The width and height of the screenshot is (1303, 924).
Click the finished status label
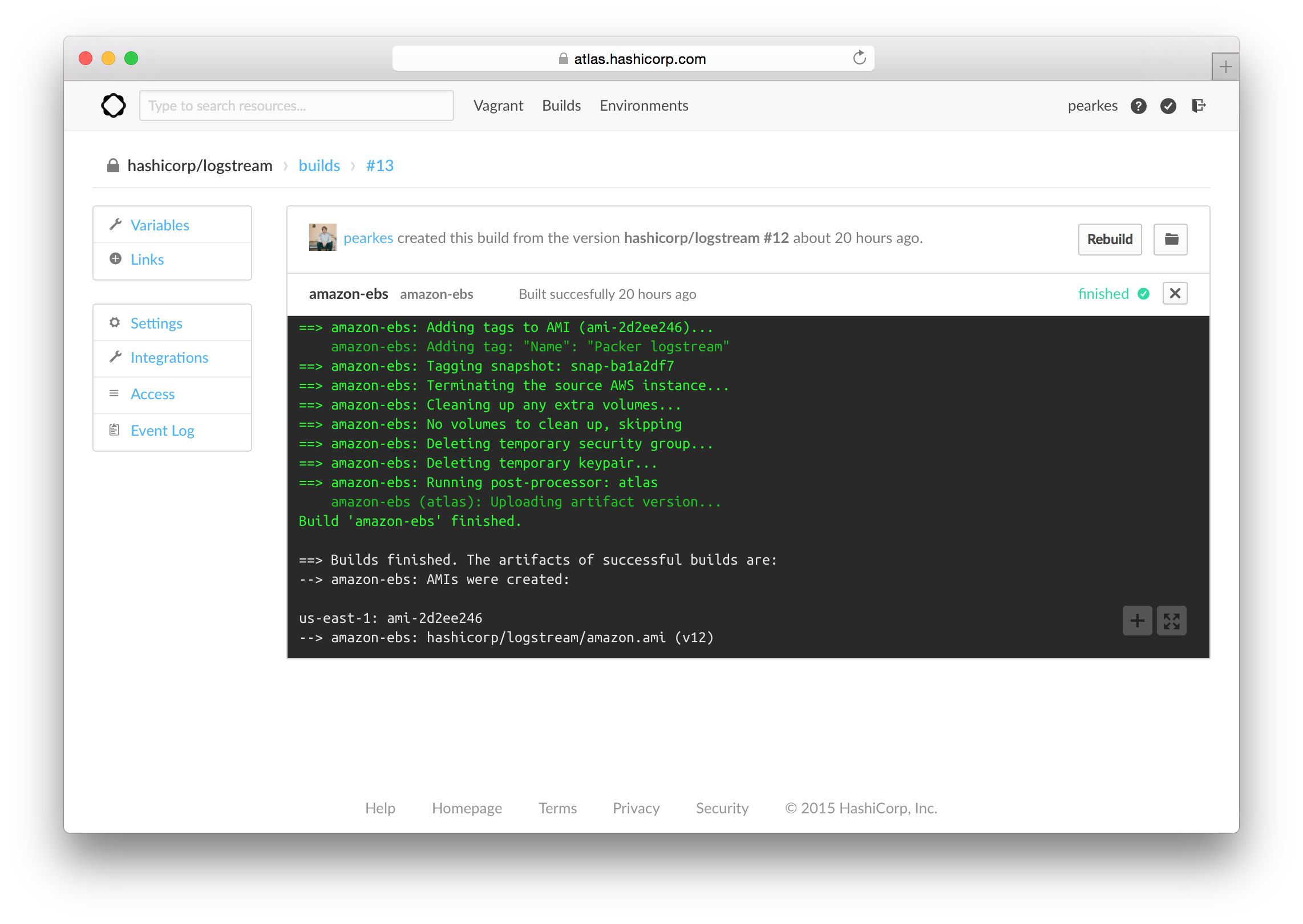click(x=1103, y=294)
